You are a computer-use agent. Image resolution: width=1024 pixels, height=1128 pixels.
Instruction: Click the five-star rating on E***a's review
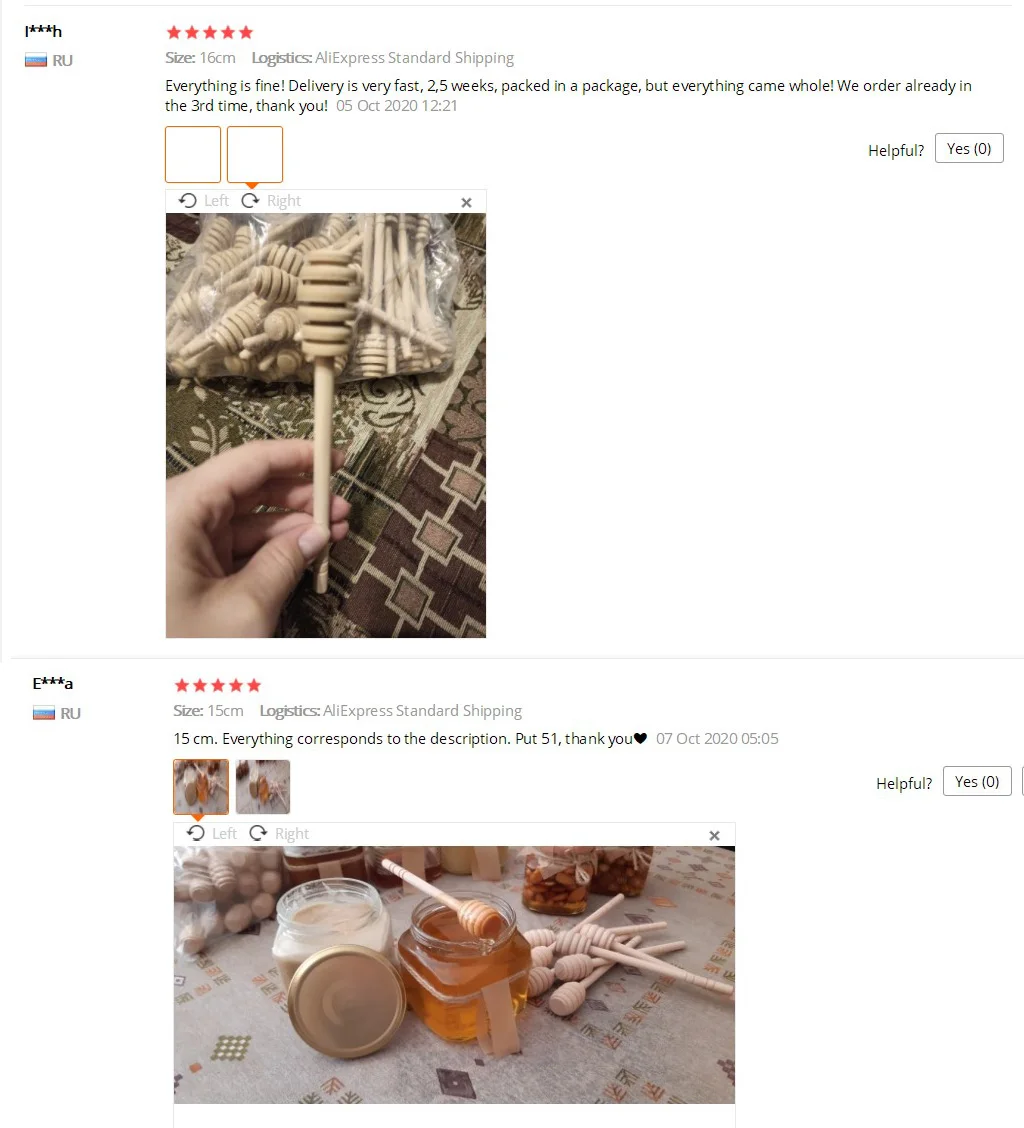pyautogui.click(x=217, y=686)
